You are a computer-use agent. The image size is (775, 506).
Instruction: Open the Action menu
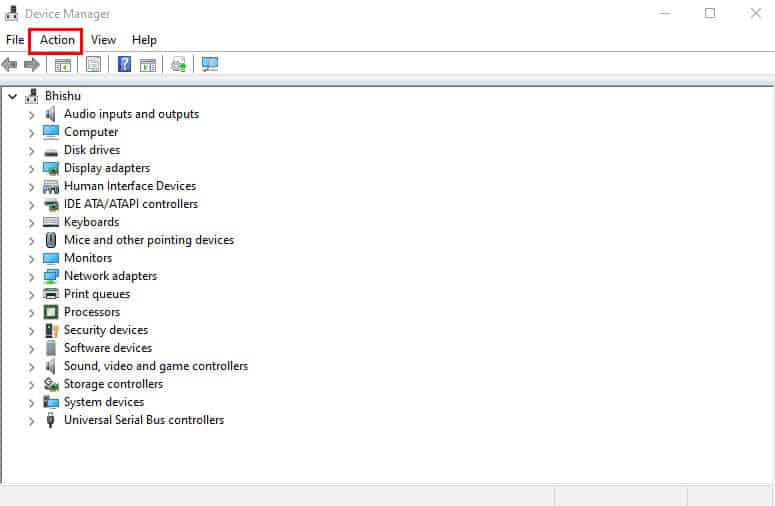coord(57,40)
